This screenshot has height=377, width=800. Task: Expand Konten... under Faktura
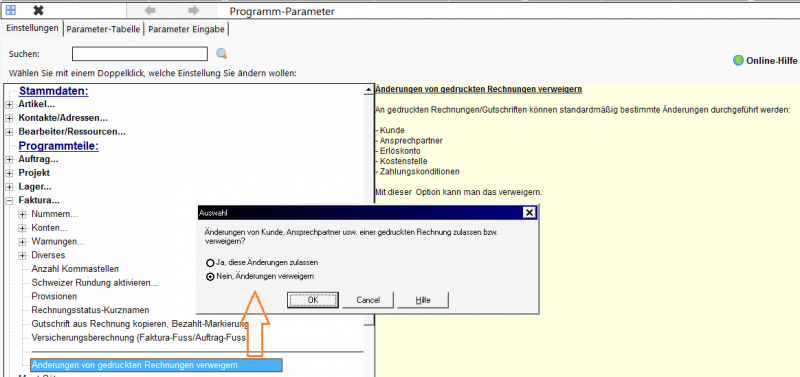(x=22, y=228)
